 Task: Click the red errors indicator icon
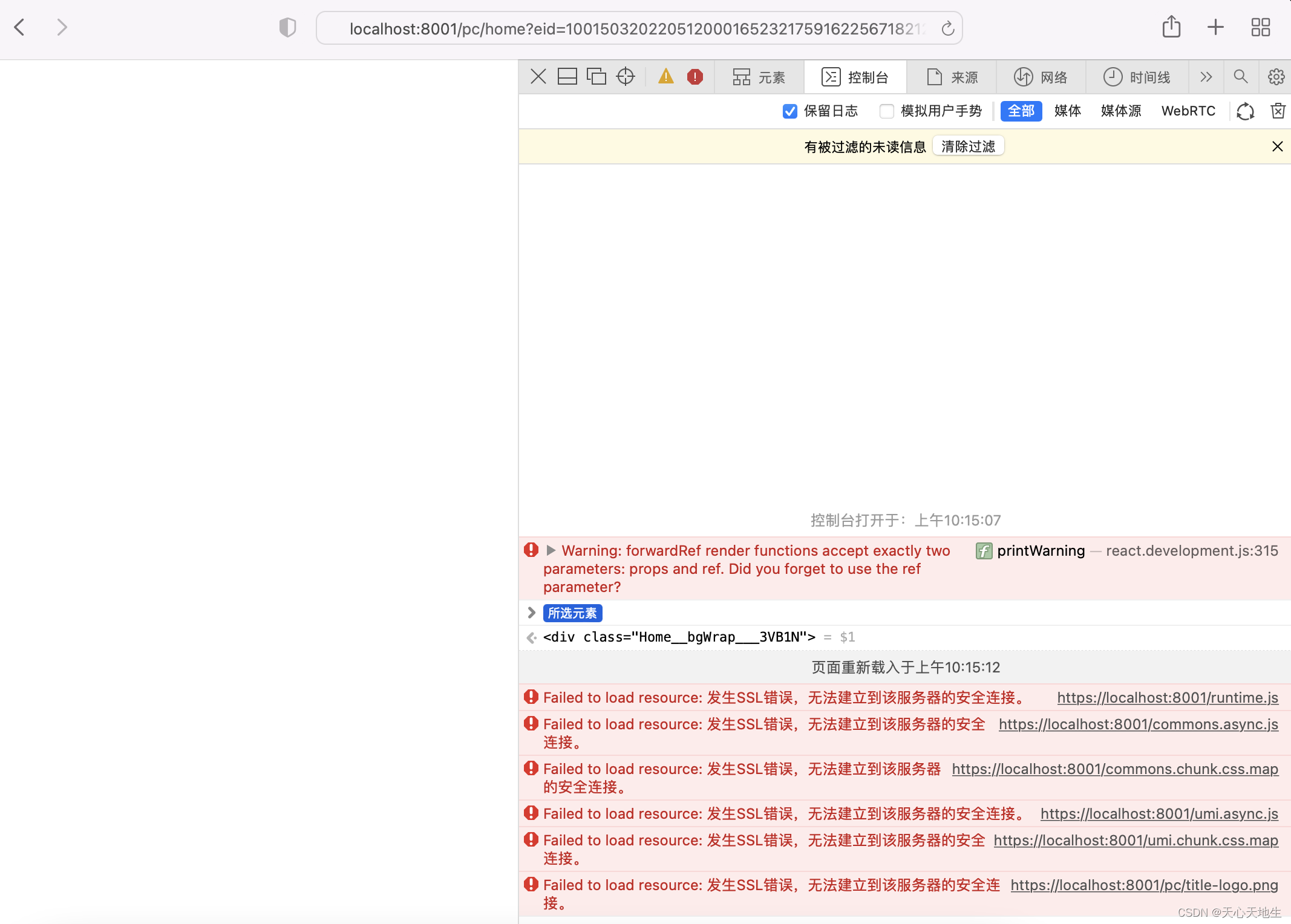coord(695,77)
